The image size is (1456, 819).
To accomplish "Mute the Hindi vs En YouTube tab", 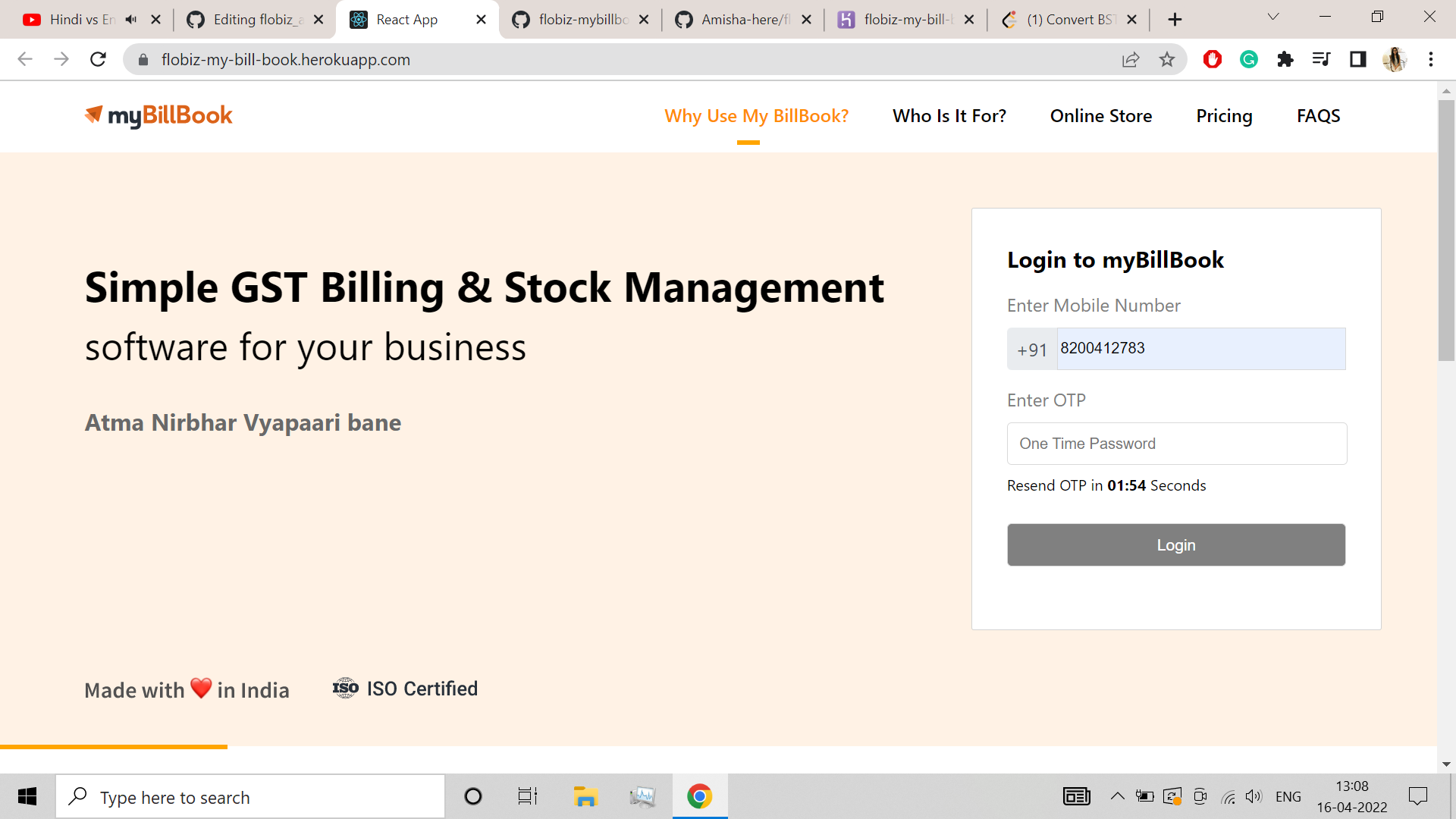I will pyautogui.click(x=131, y=19).
